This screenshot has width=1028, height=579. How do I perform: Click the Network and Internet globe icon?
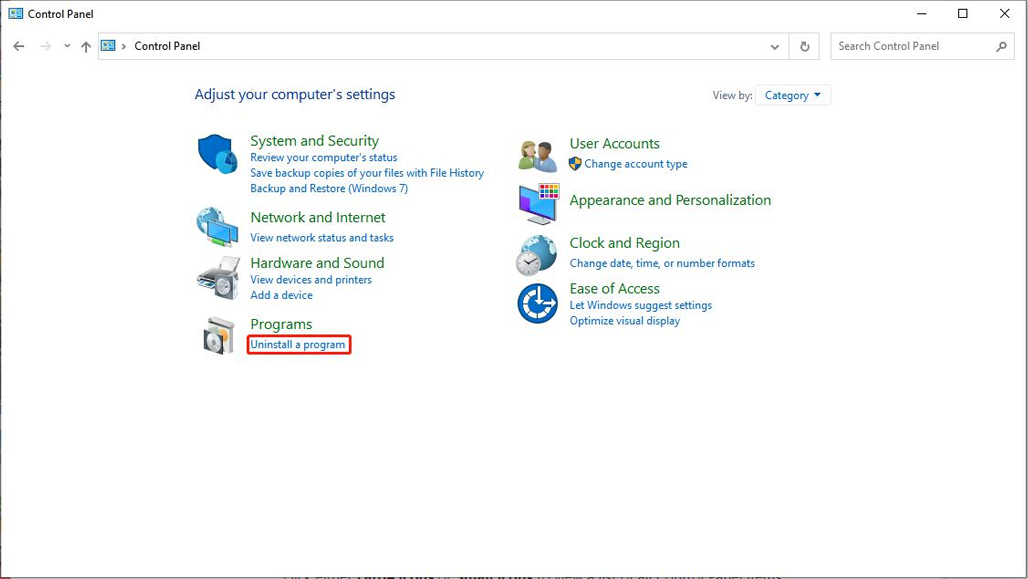pyautogui.click(x=217, y=227)
